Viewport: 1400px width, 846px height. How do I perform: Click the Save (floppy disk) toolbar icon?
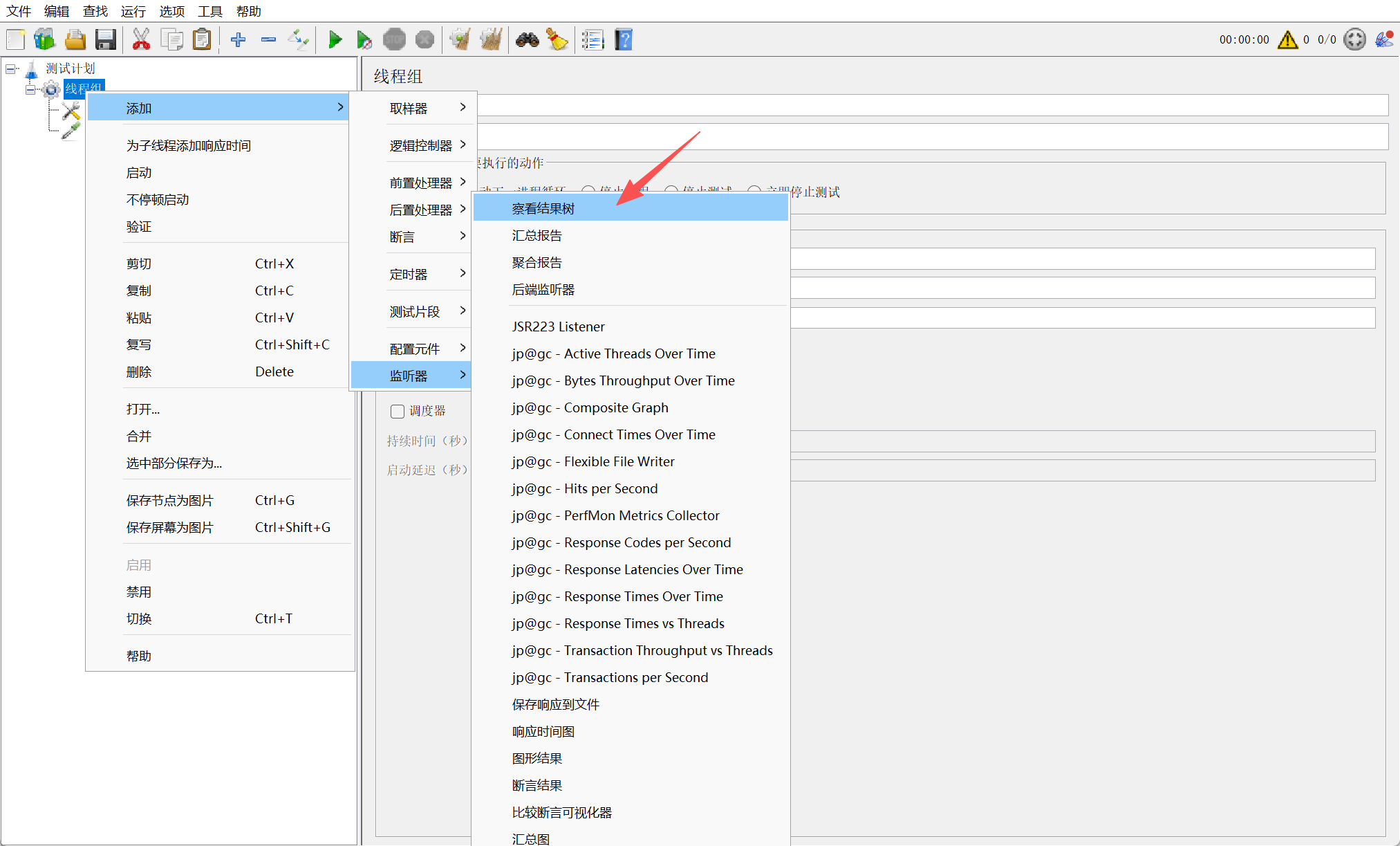[x=105, y=39]
